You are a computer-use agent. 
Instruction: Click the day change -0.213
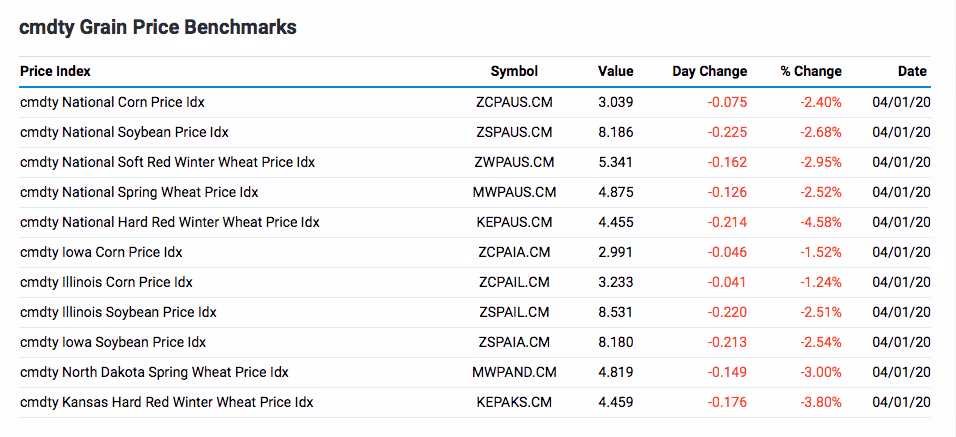pyautogui.click(x=727, y=342)
